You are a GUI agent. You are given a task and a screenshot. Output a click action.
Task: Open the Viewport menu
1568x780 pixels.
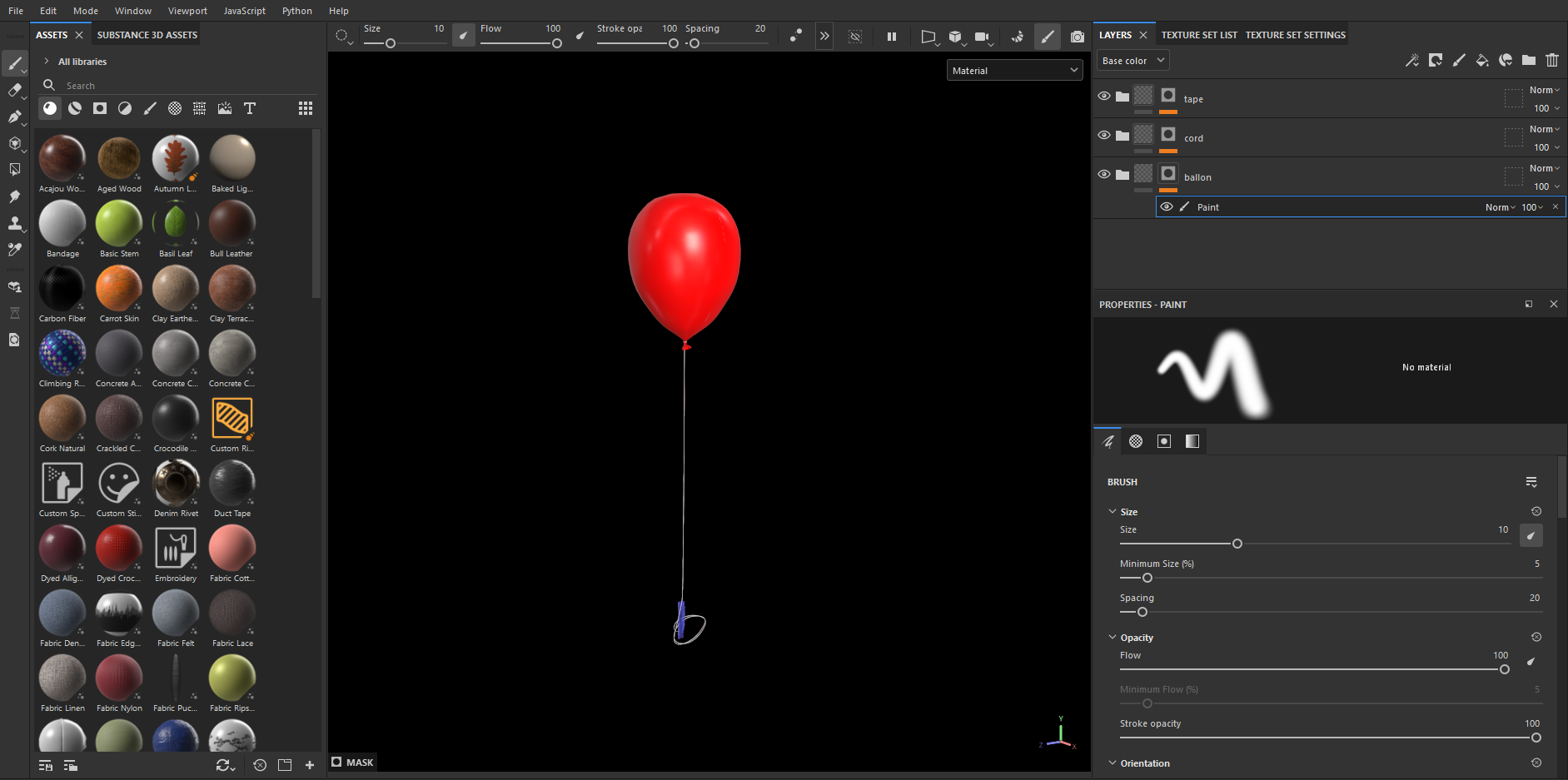187,11
